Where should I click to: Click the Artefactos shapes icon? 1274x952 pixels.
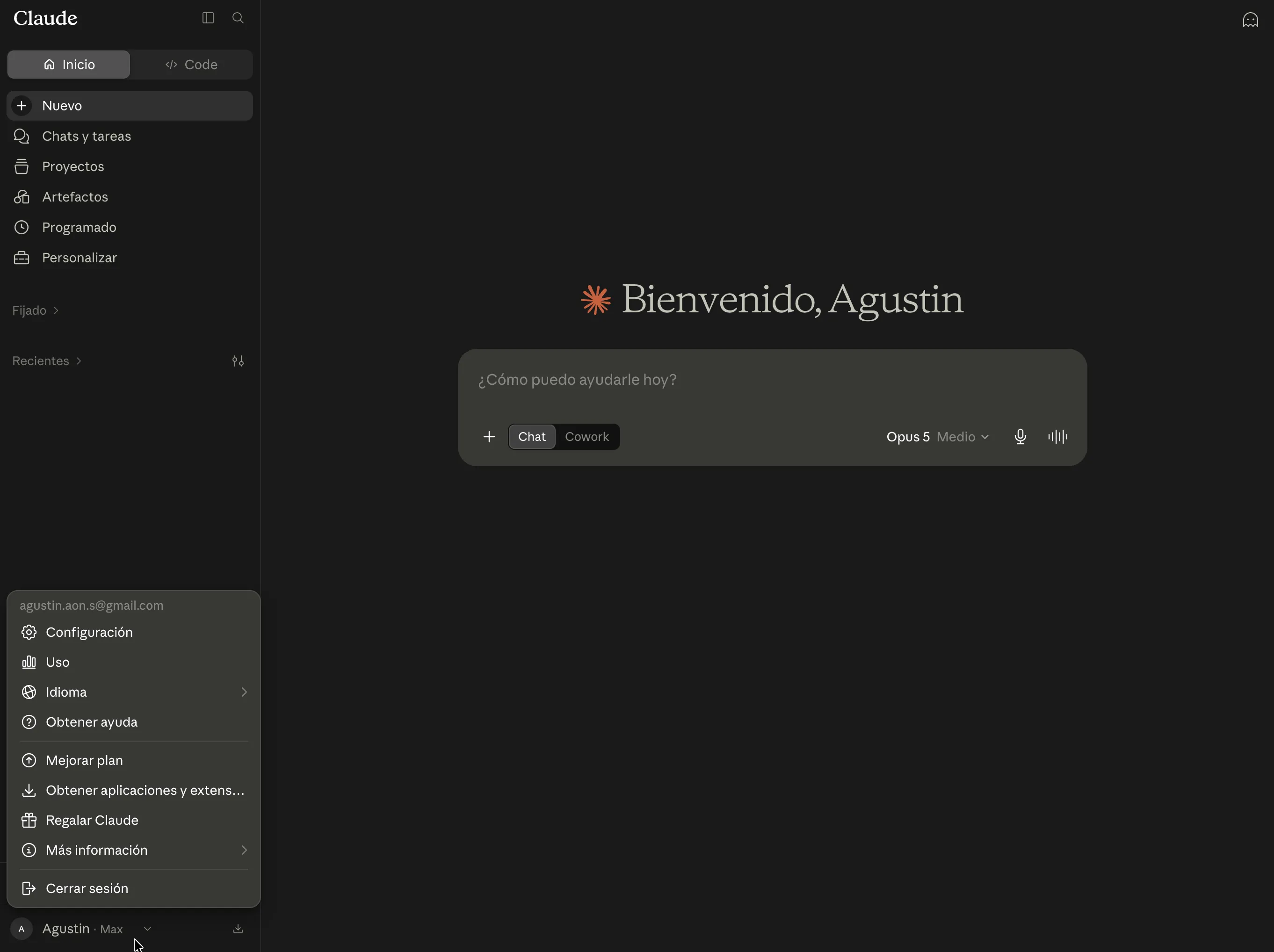click(22, 197)
